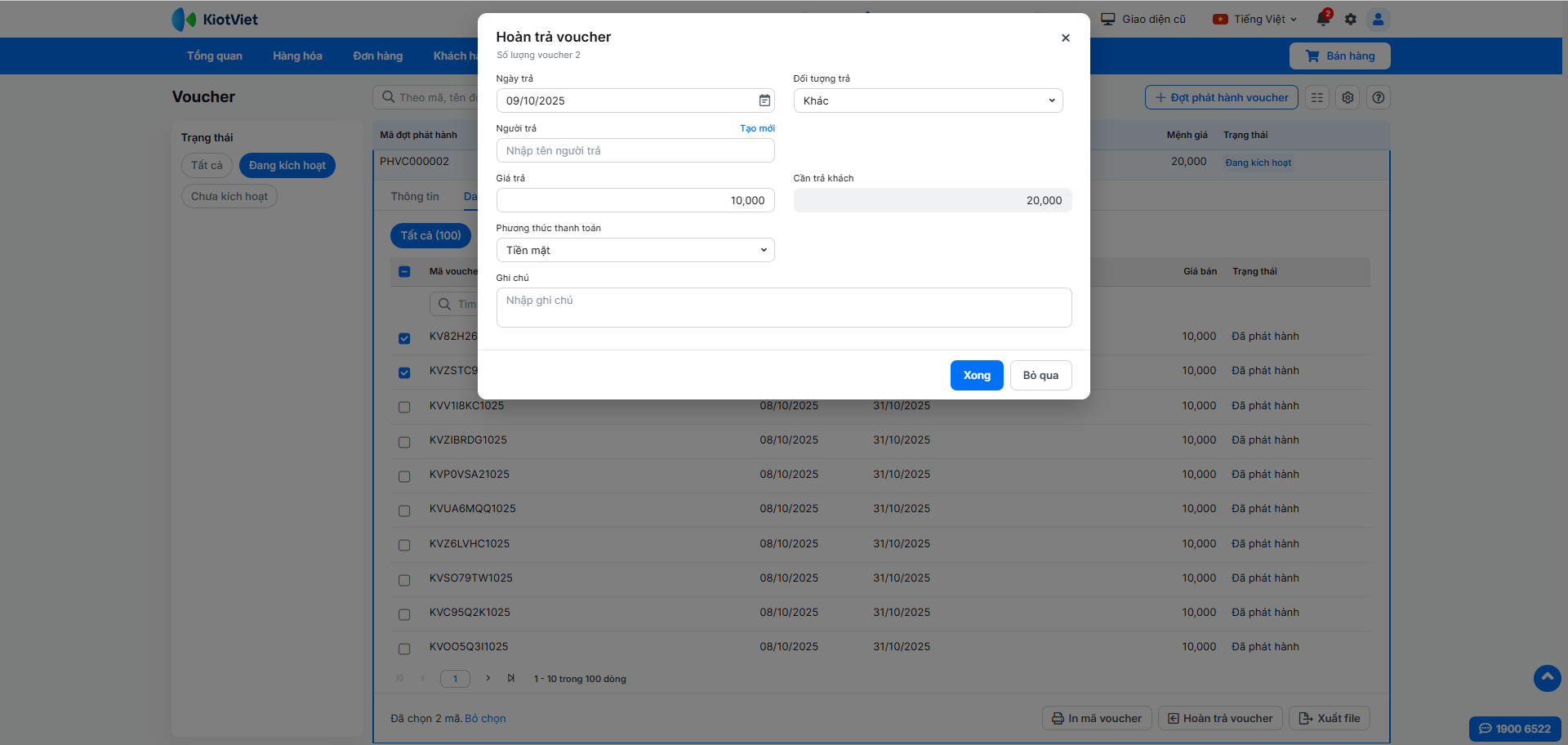Filter by Đang kích hoạt status
The image size is (1568, 745).
(x=287, y=165)
